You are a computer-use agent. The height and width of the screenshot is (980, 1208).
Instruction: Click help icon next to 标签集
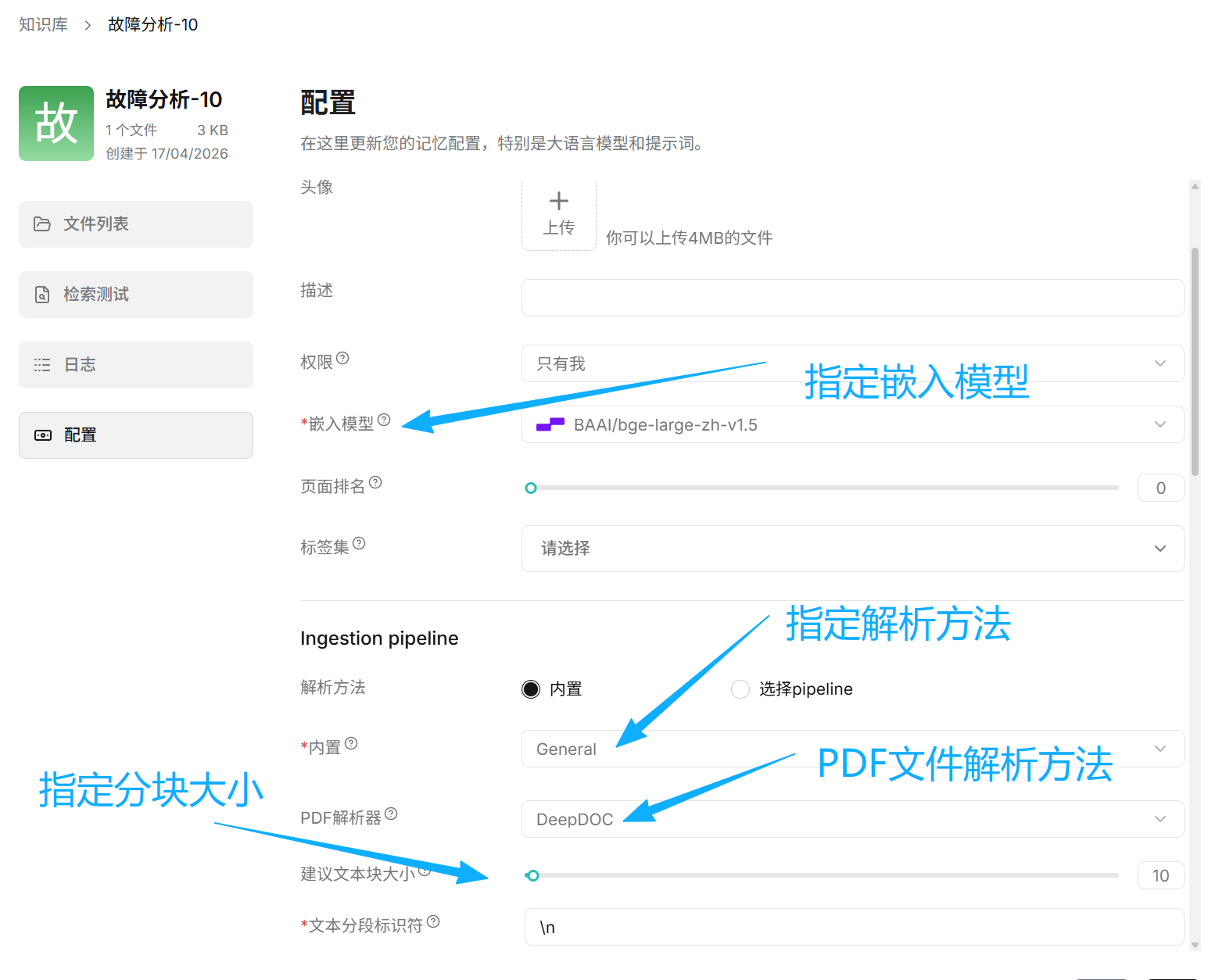click(359, 543)
